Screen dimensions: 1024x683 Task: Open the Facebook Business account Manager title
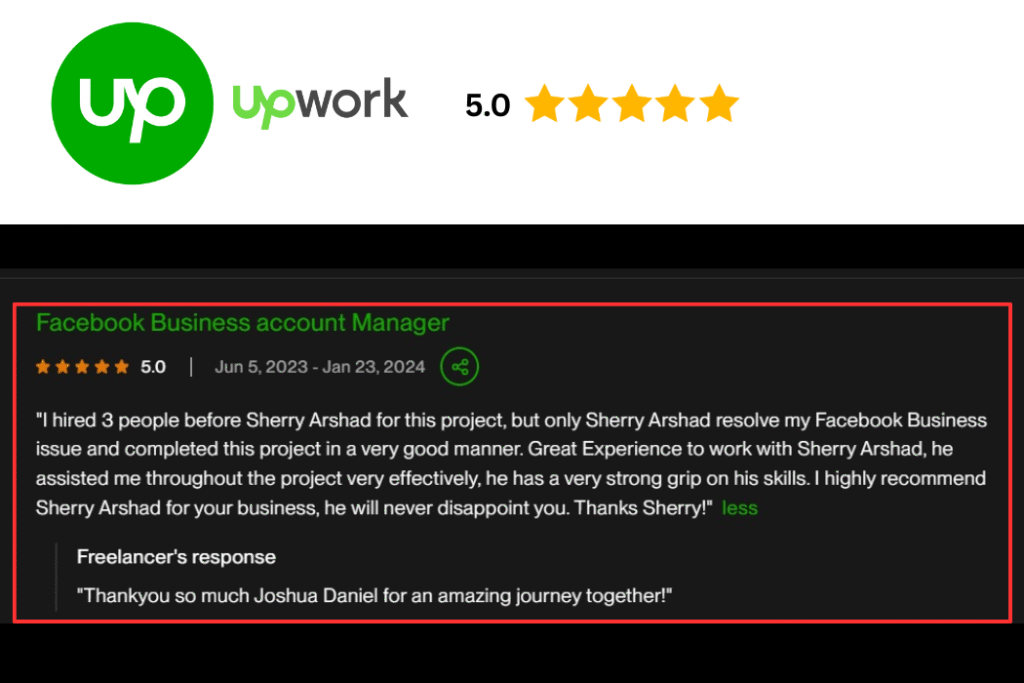click(x=243, y=323)
